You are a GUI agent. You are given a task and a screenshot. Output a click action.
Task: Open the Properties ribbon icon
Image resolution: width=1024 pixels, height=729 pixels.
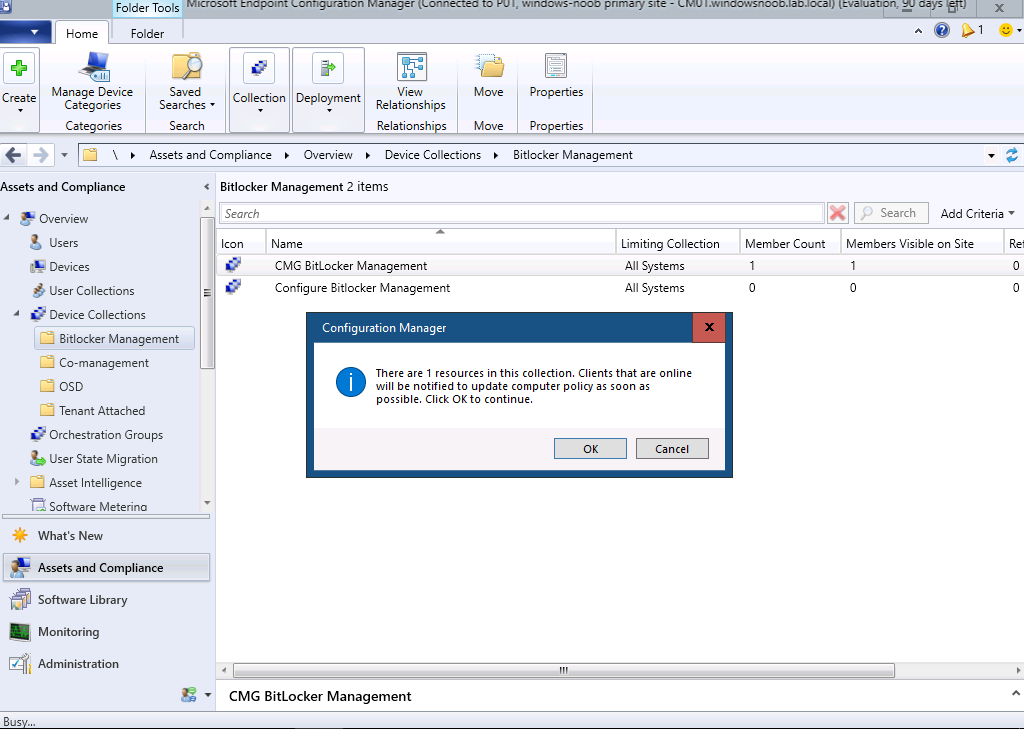[556, 67]
